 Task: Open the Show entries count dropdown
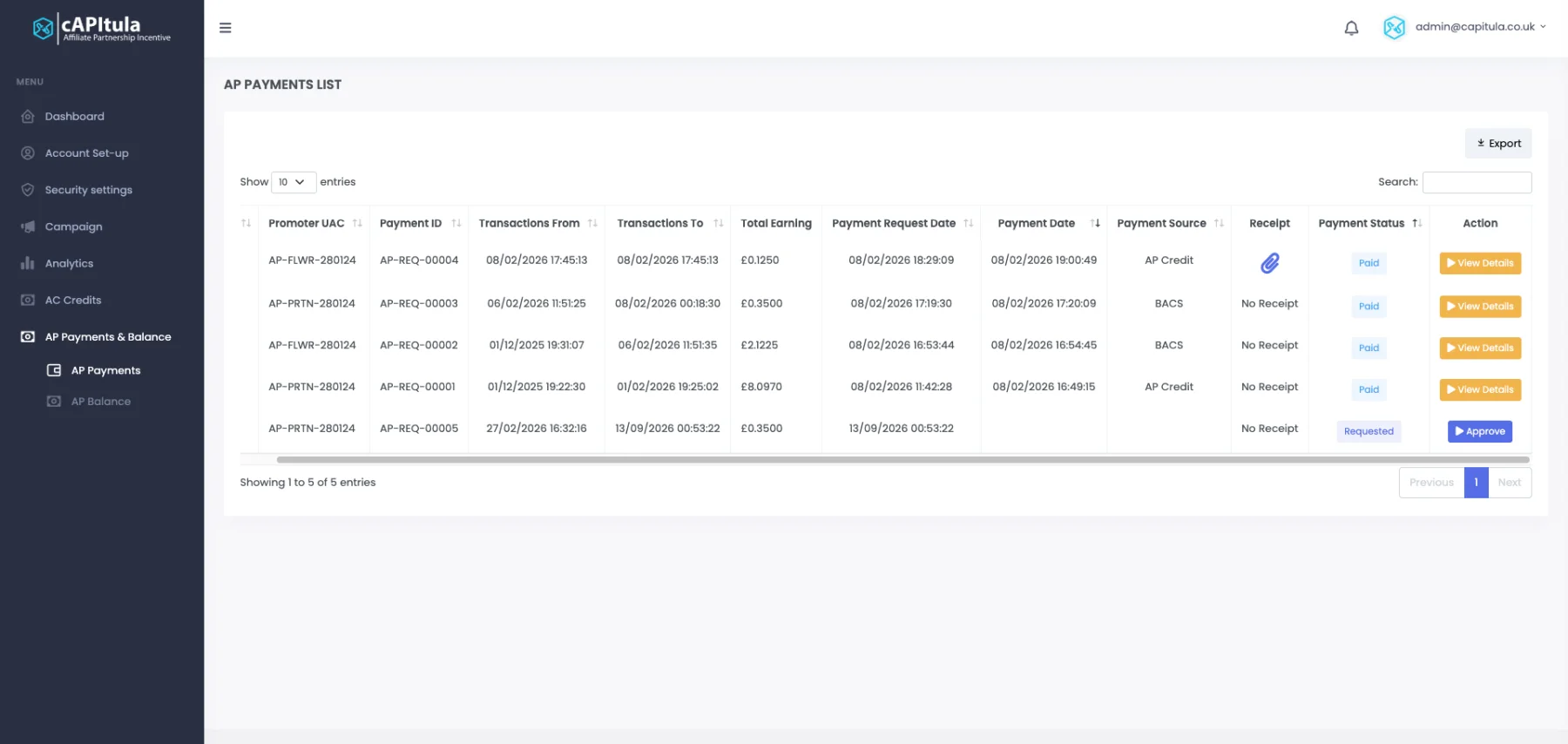pos(294,182)
